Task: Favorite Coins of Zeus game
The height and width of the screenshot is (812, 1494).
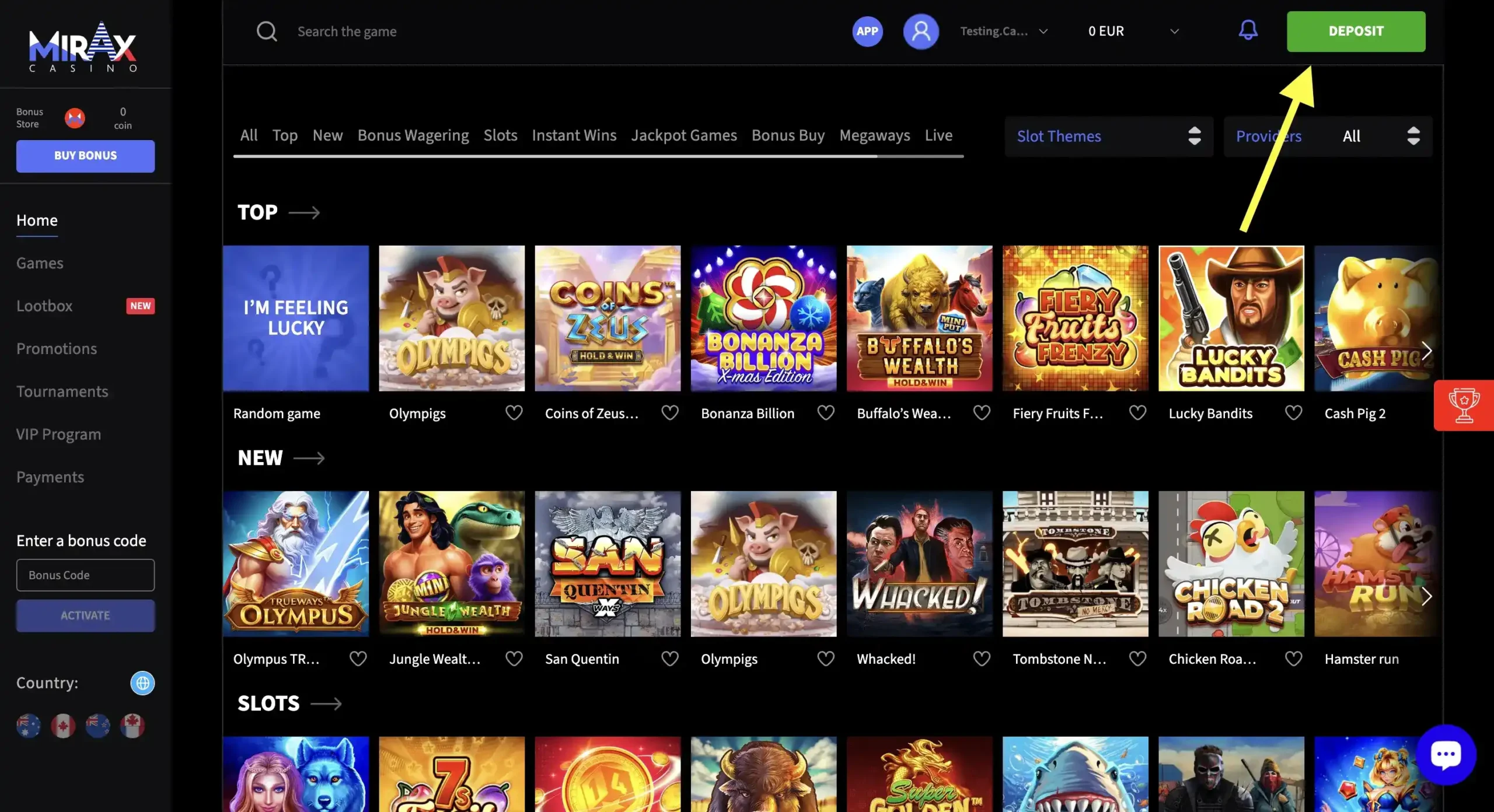Action: coord(670,413)
